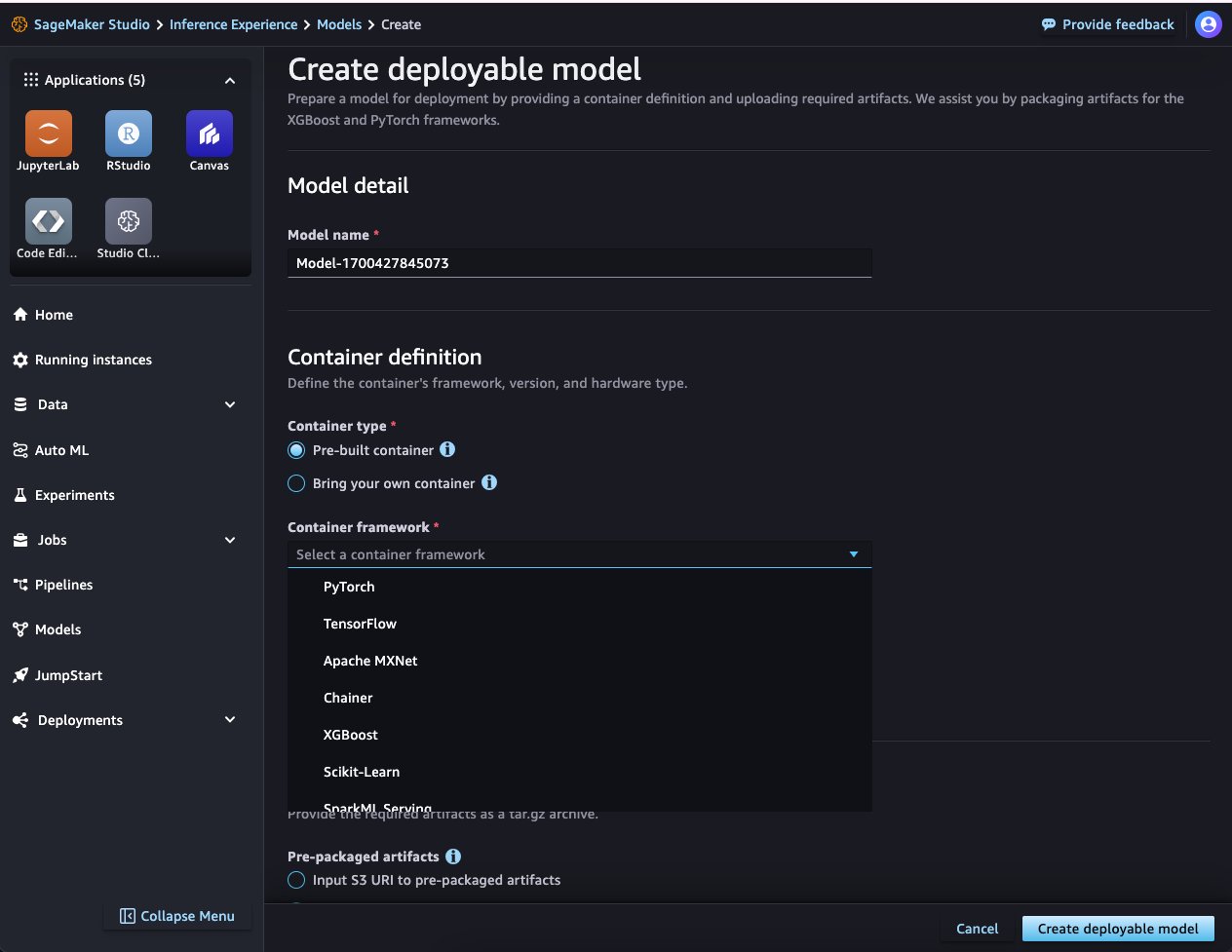Screen dimensions: 1232x952
Task: Choose TensorFlow from the framework list
Action: pyautogui.click(x=580, y=624)
